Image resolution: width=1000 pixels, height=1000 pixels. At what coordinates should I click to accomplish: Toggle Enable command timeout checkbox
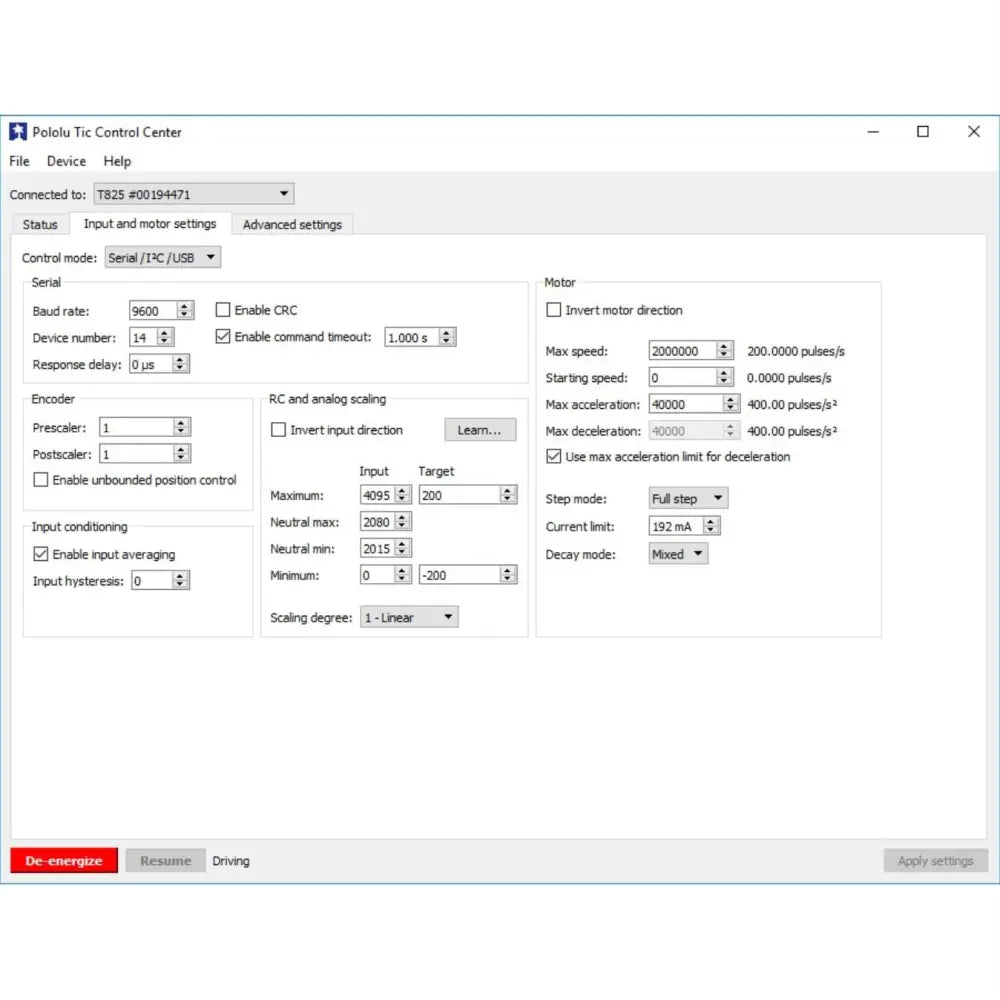(x=223, y=337)
